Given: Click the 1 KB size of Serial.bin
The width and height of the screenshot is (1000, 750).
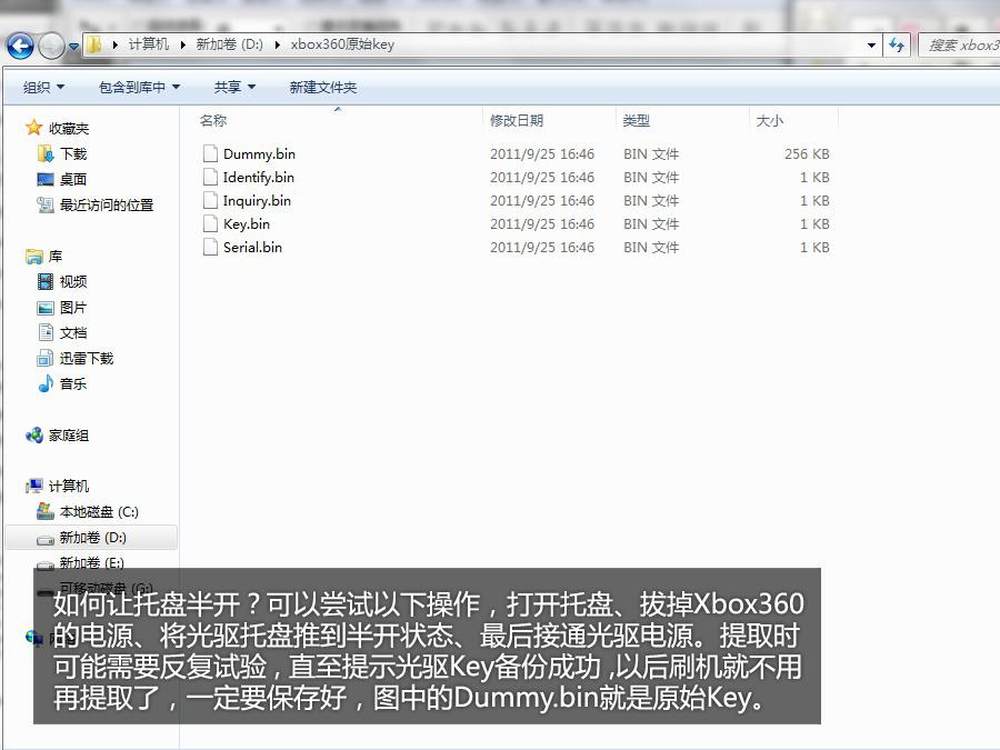Looking at the screenshot, I should pos(815,247).
